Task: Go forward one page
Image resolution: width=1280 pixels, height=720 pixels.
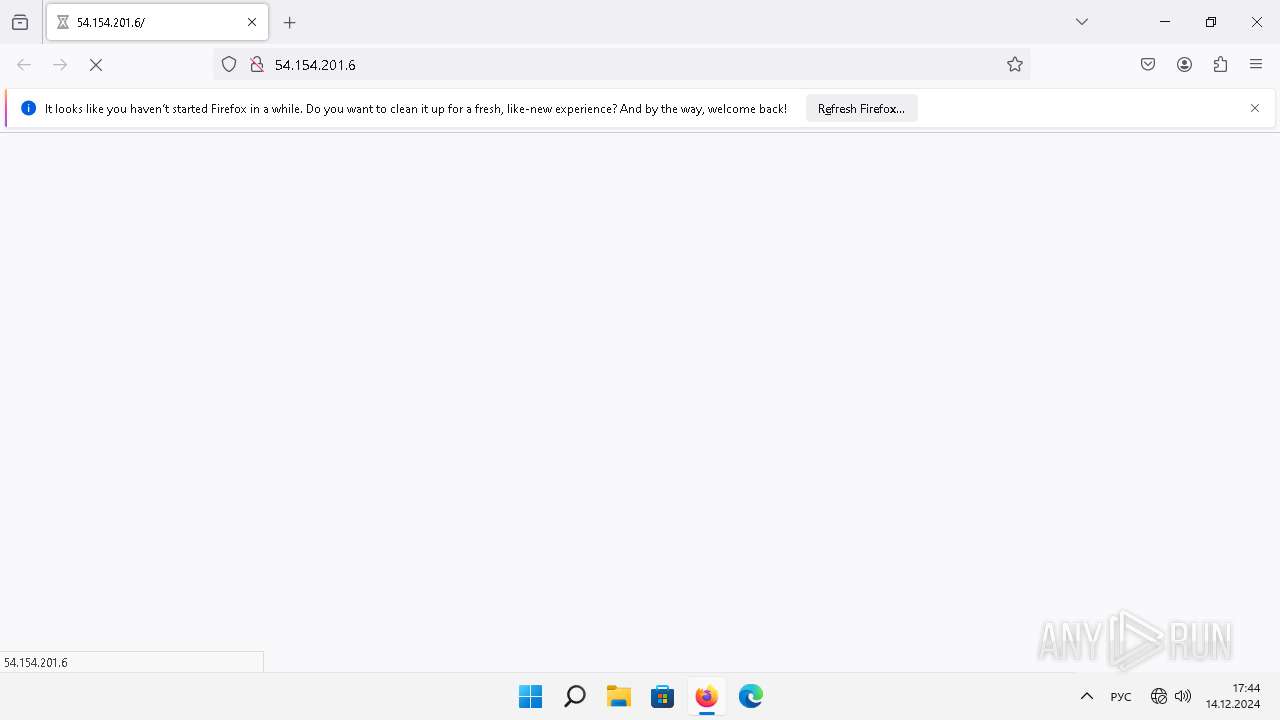Action: pyautogui.click(x=60, y=64)
